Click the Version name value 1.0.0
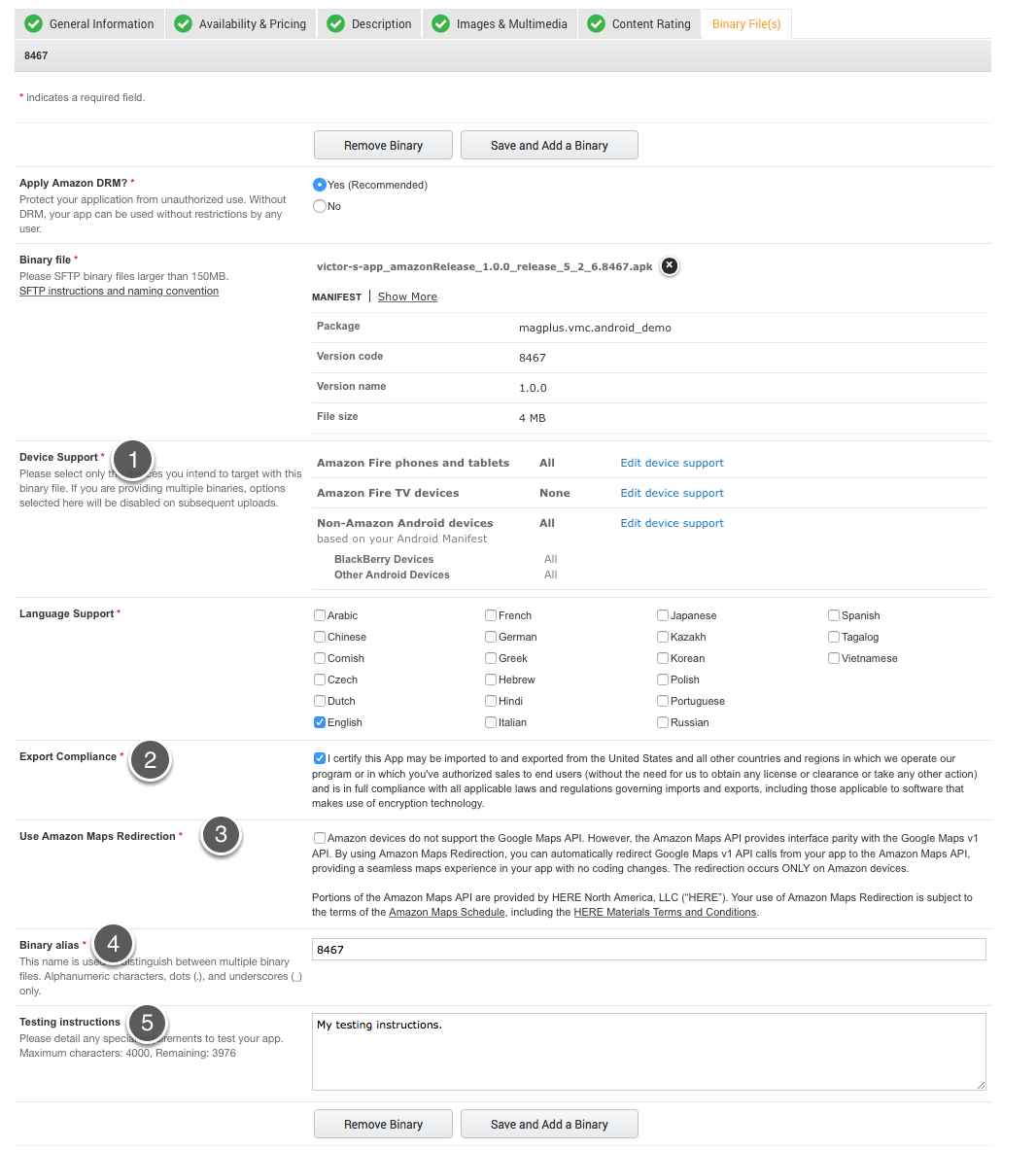 coord(533,388)
